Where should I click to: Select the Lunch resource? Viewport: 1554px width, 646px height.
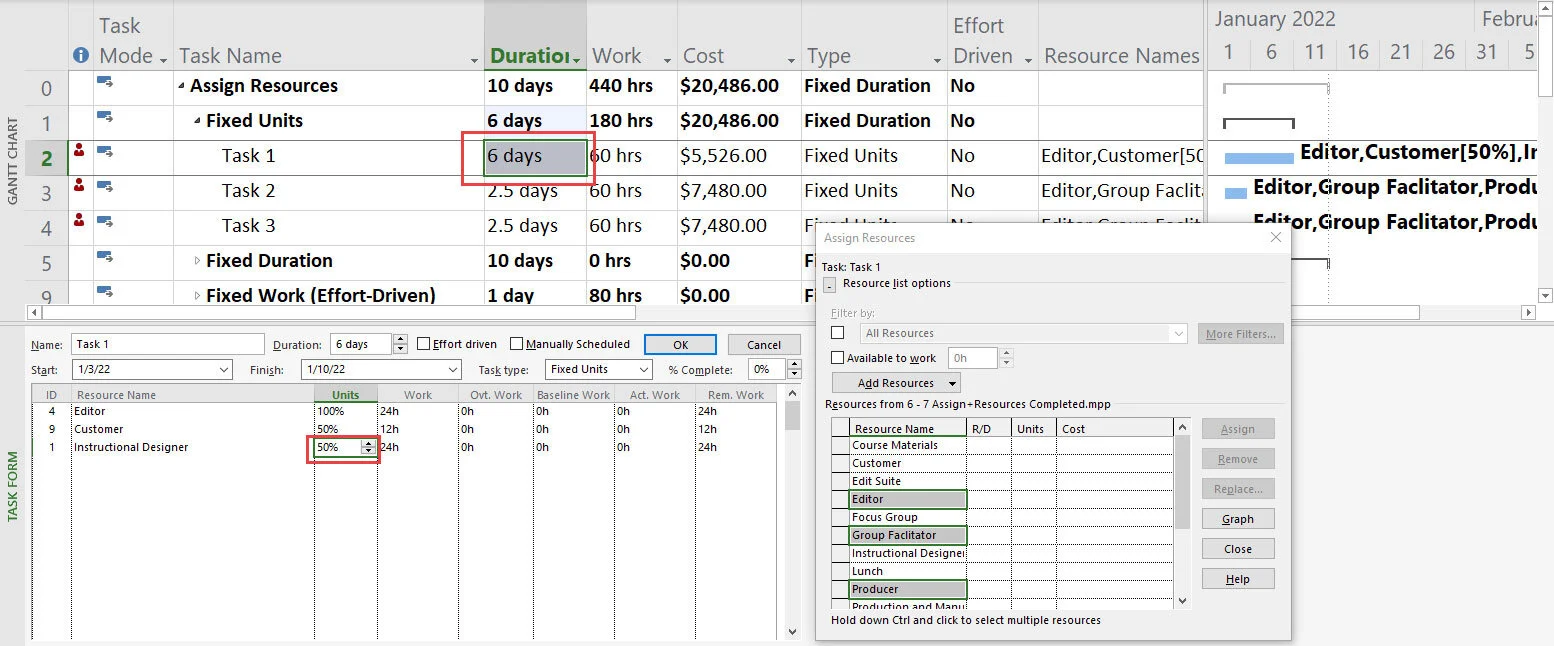tap(908, 571)
